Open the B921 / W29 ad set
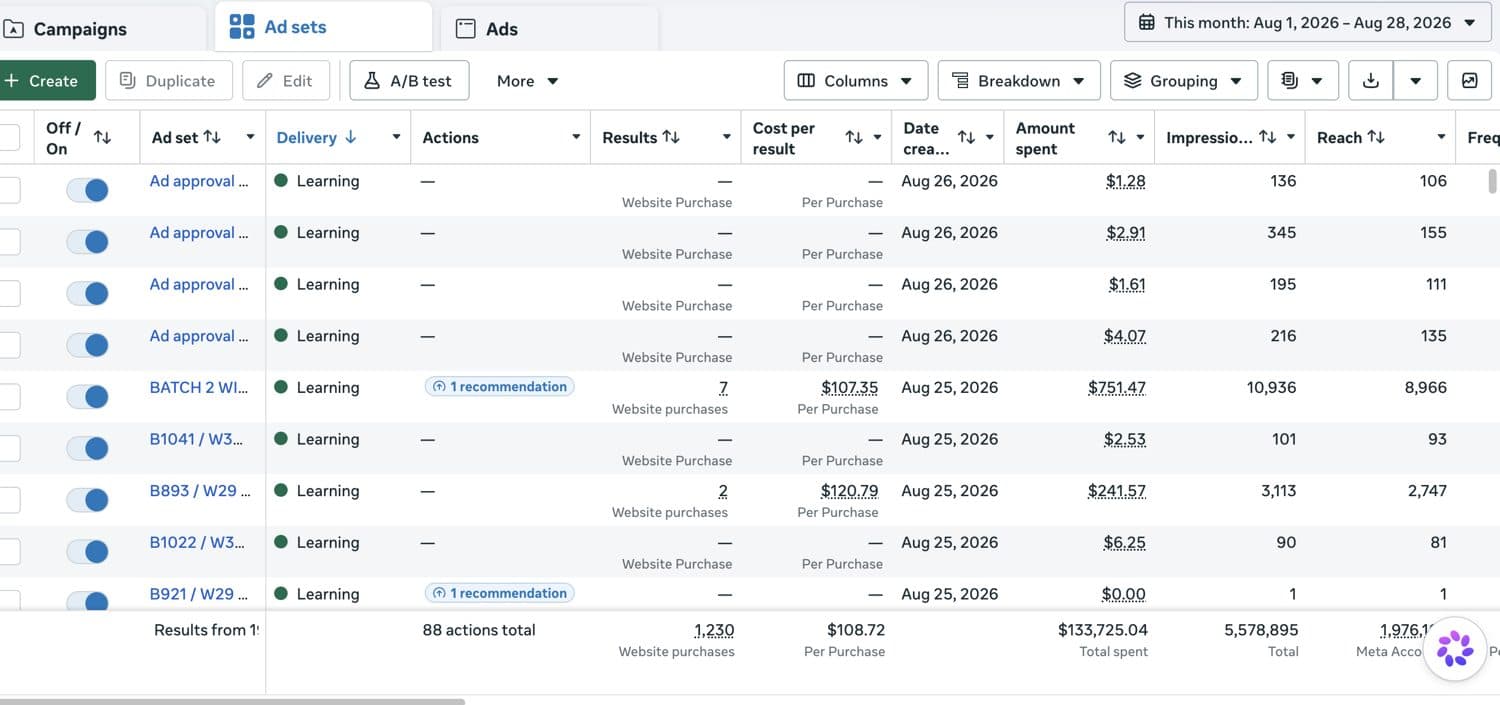This screenshot has width=1500, height=705. point(200,594)
